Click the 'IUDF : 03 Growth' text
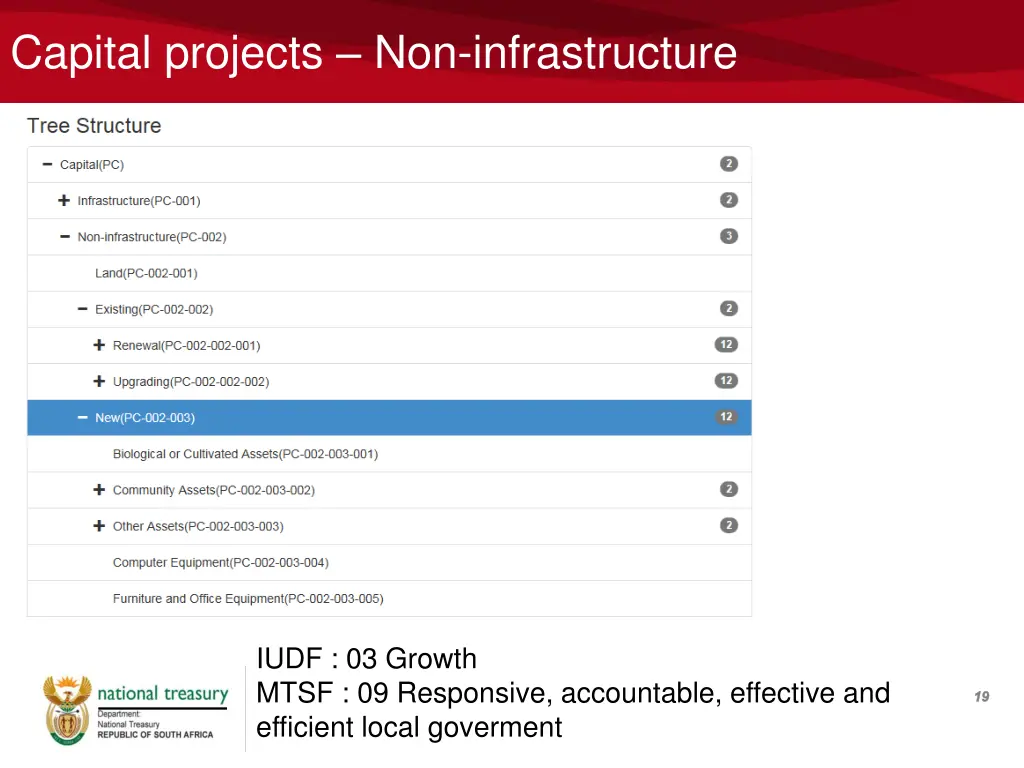This screenshot has width=1024, height=768. pyautogui.click(x=366, y=658)
